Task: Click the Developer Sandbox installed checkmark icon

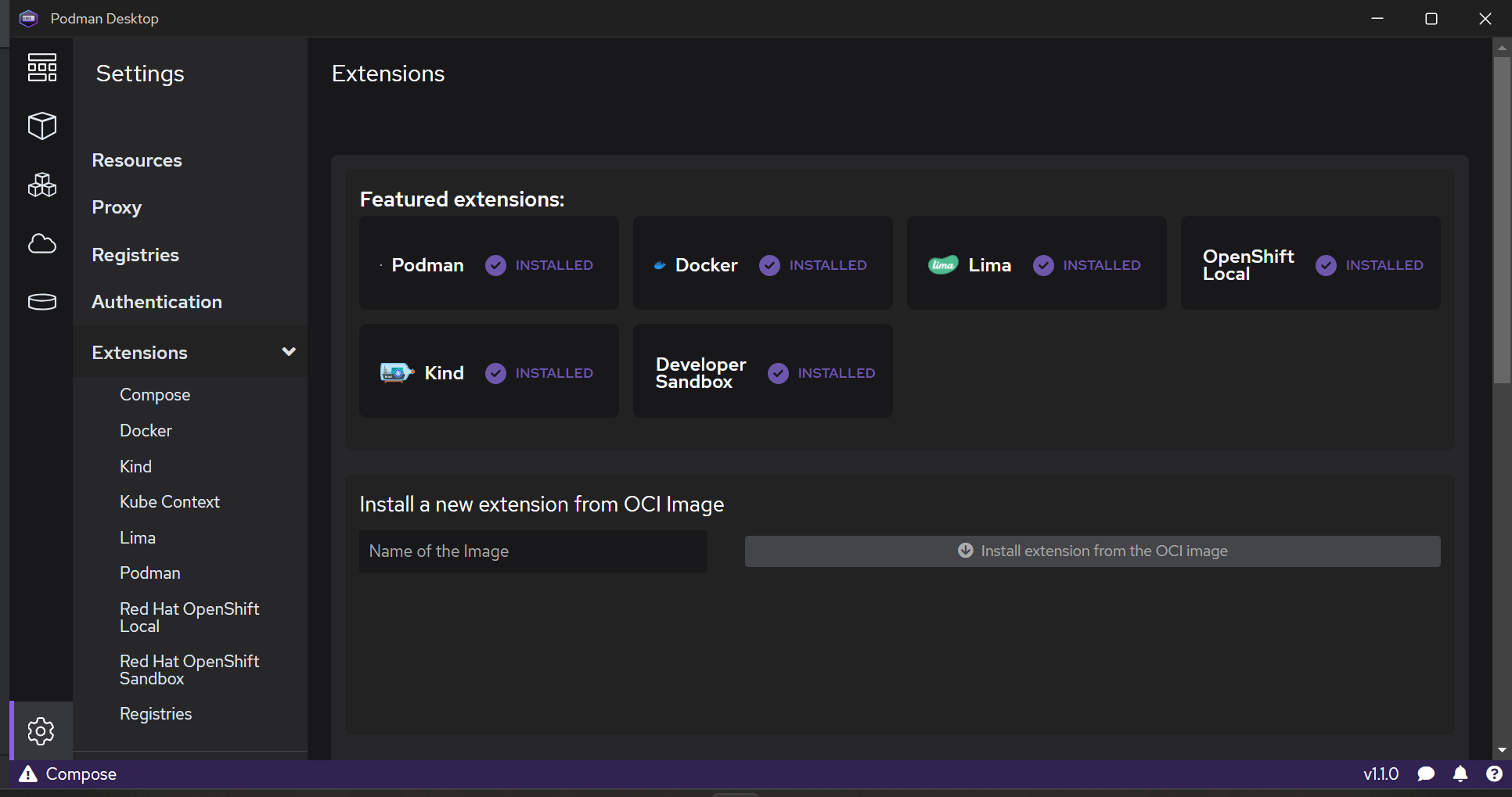Action: tap(778, 374)
